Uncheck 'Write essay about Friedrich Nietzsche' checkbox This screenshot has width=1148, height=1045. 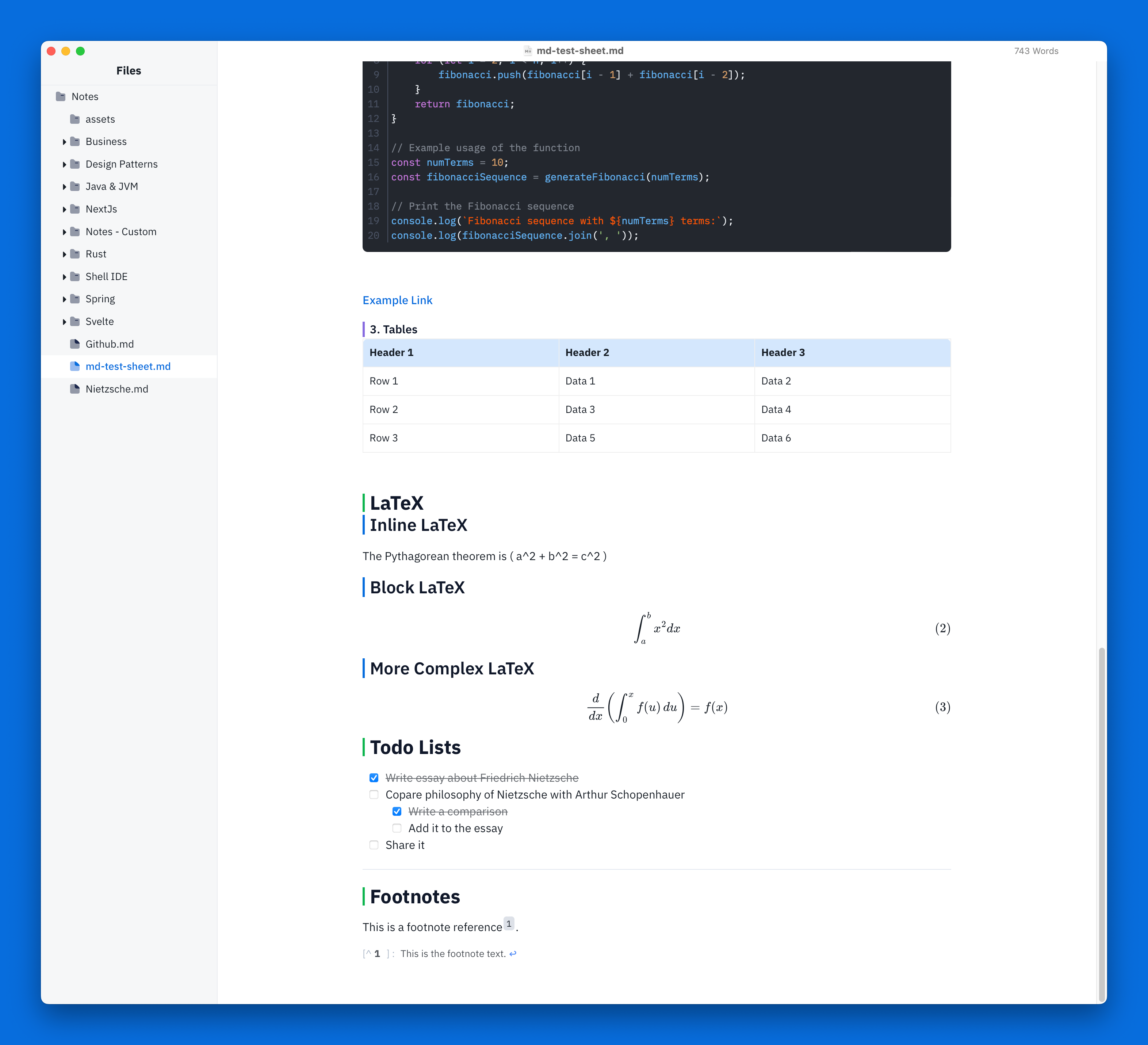(374, 777)
